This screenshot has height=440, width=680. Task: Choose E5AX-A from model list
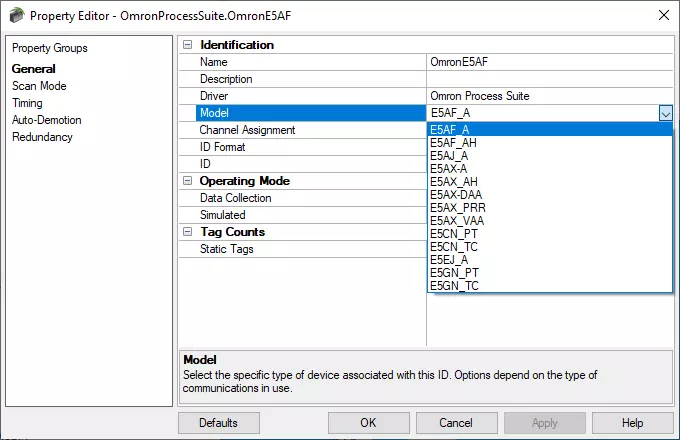click(x=550, y=169)
